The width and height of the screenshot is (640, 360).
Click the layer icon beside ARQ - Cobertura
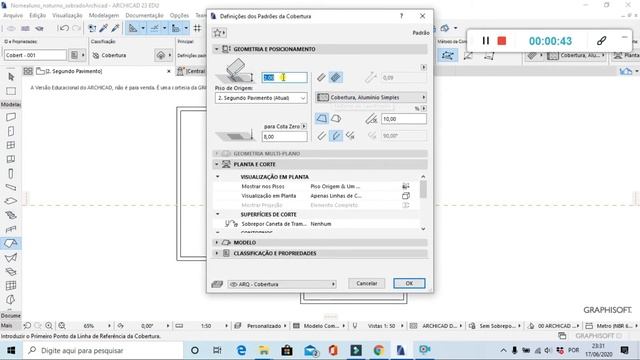[x=217, y=284]
